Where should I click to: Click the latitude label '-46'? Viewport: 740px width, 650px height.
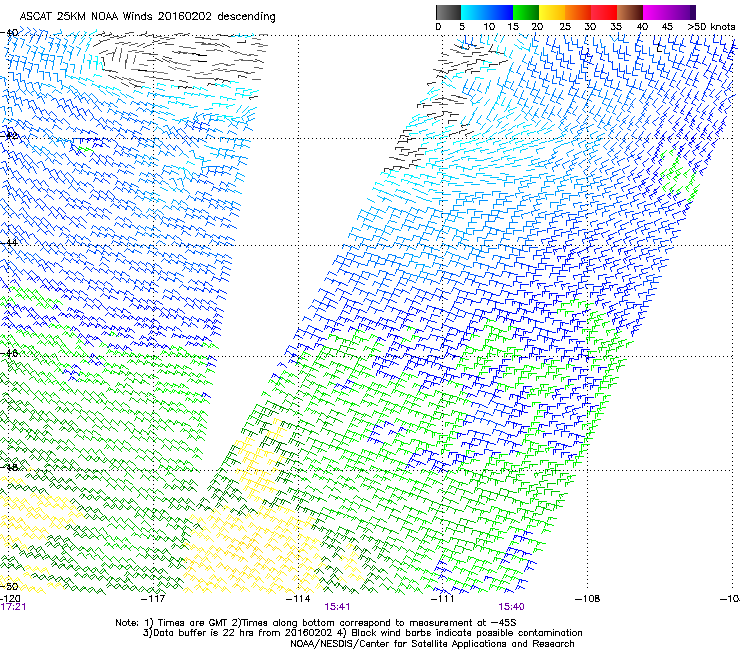(9, 353)
